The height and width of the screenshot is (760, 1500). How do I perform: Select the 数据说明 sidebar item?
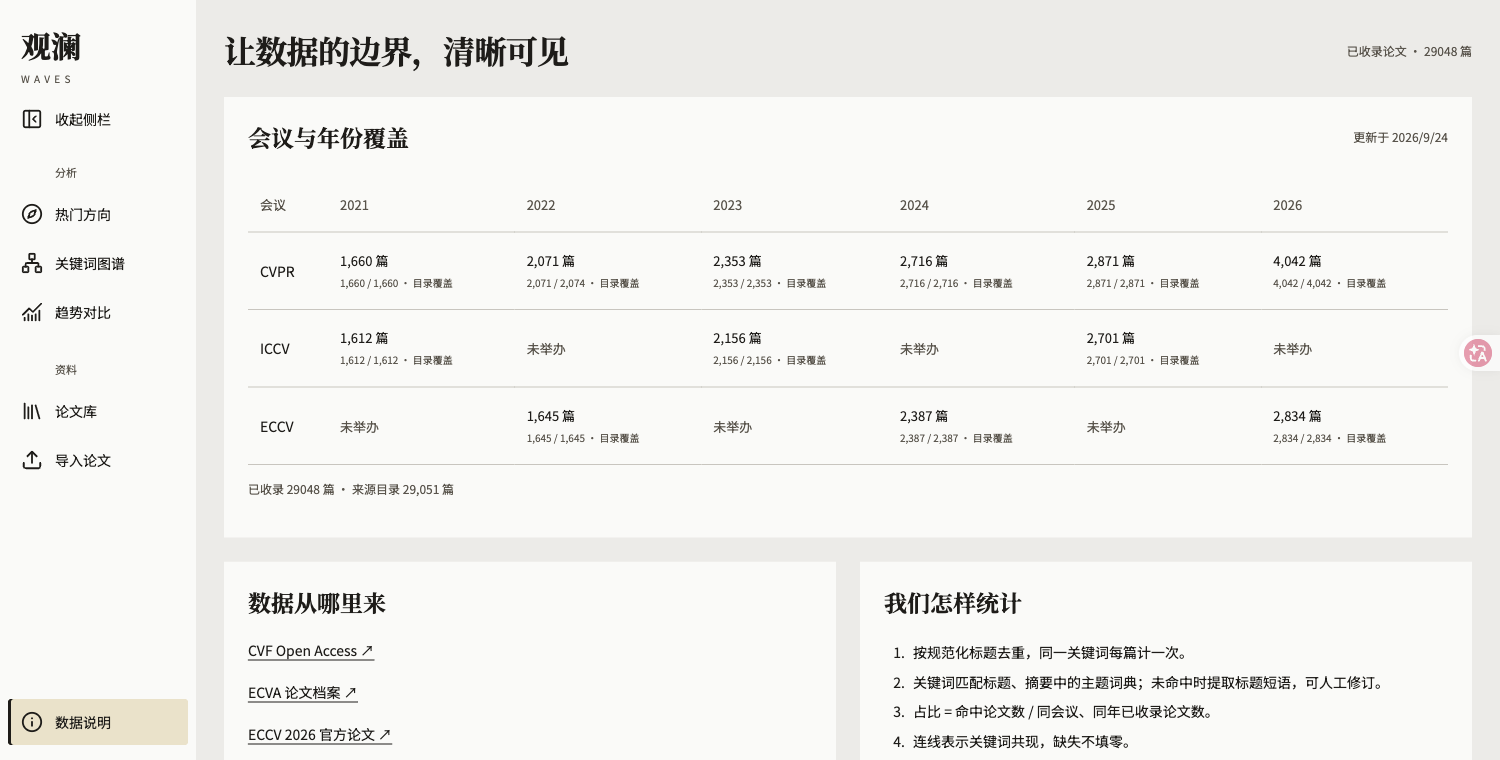(x=98, y=722)
